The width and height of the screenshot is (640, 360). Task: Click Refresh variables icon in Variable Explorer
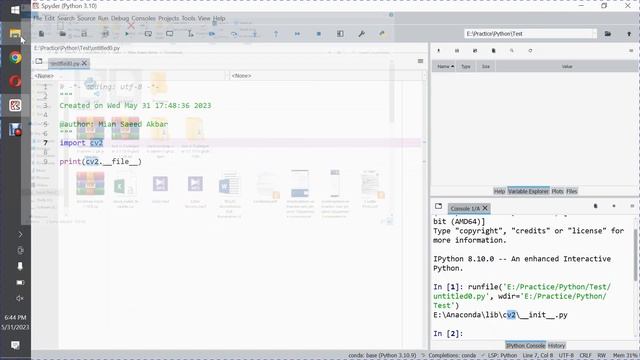pyautogui.click(x=530, y=51)
